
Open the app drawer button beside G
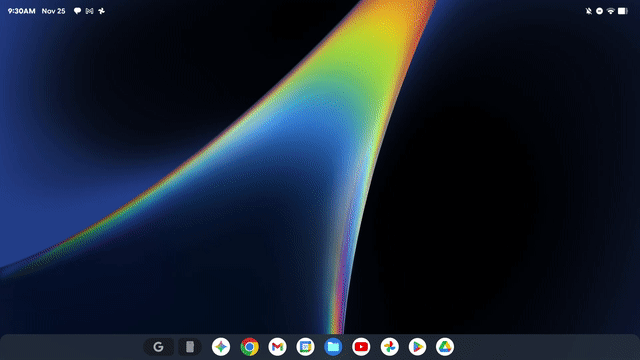190,347
